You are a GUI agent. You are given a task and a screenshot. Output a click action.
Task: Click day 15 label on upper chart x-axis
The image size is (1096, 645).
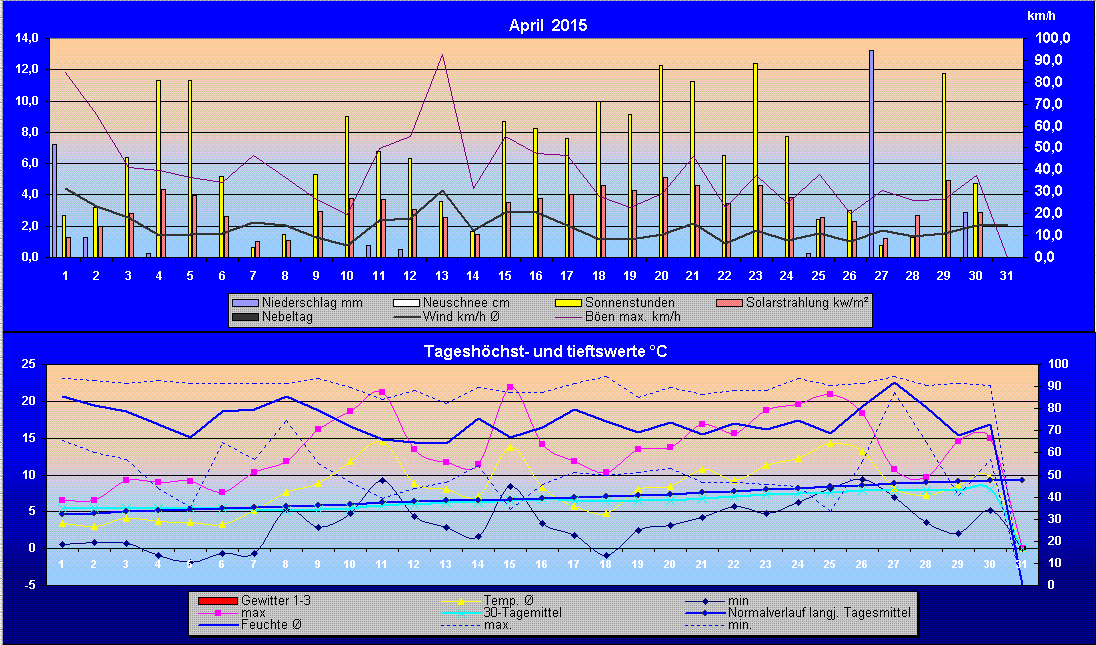pos(507,274)
